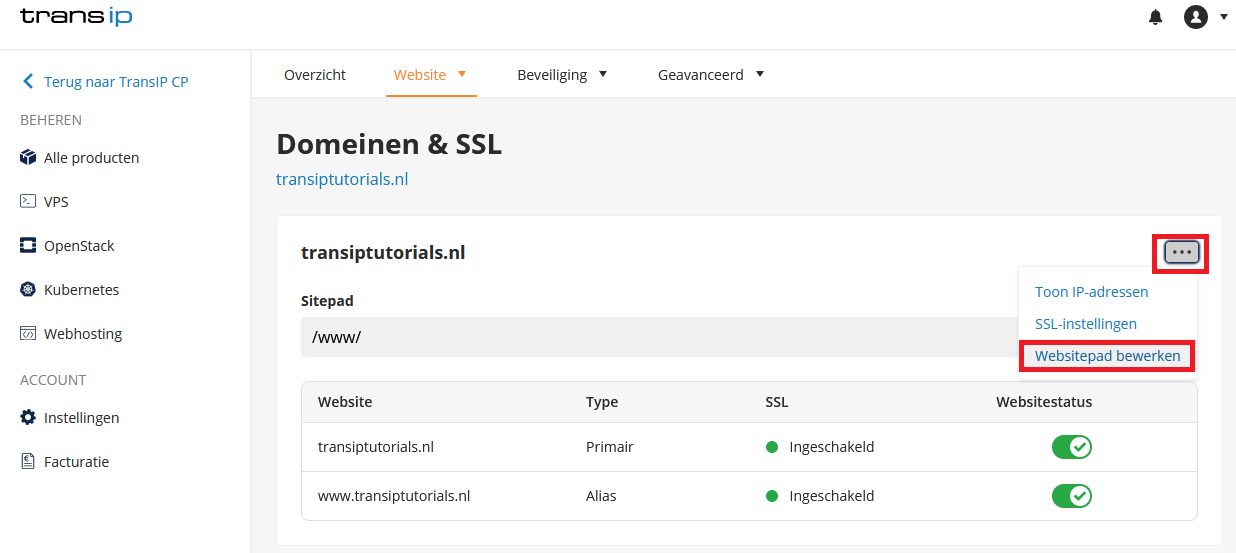Screen dimensions: 1236x553
Task: Click the green SSL dot in the Primair row
Action: pos(772,447)
